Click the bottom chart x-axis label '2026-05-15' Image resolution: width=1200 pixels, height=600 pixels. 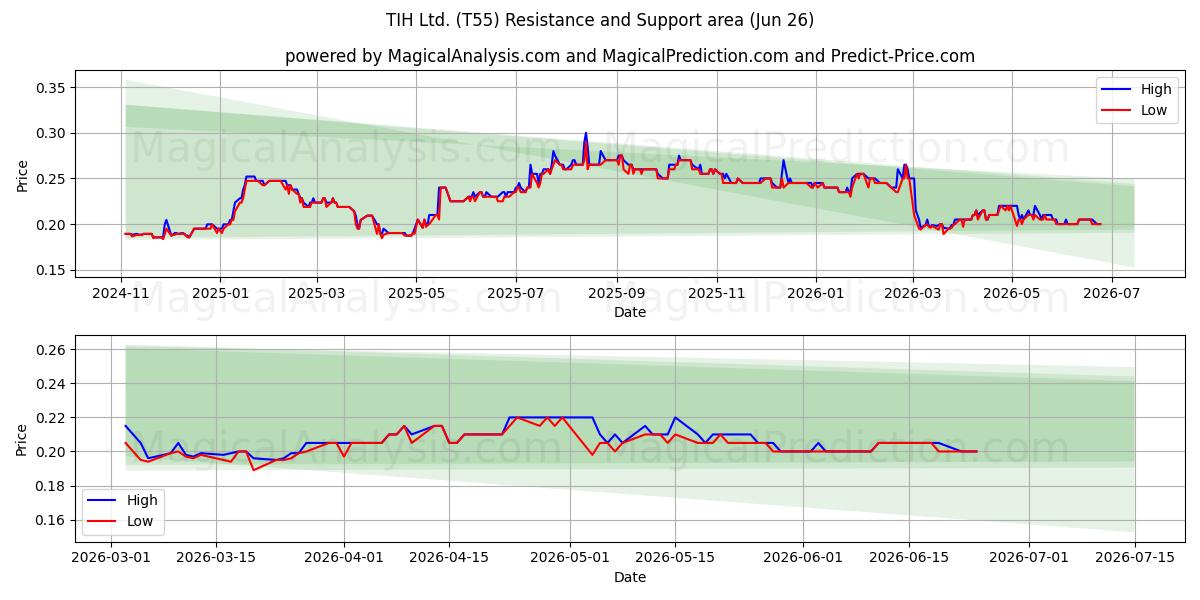click(x=675, y=559)
